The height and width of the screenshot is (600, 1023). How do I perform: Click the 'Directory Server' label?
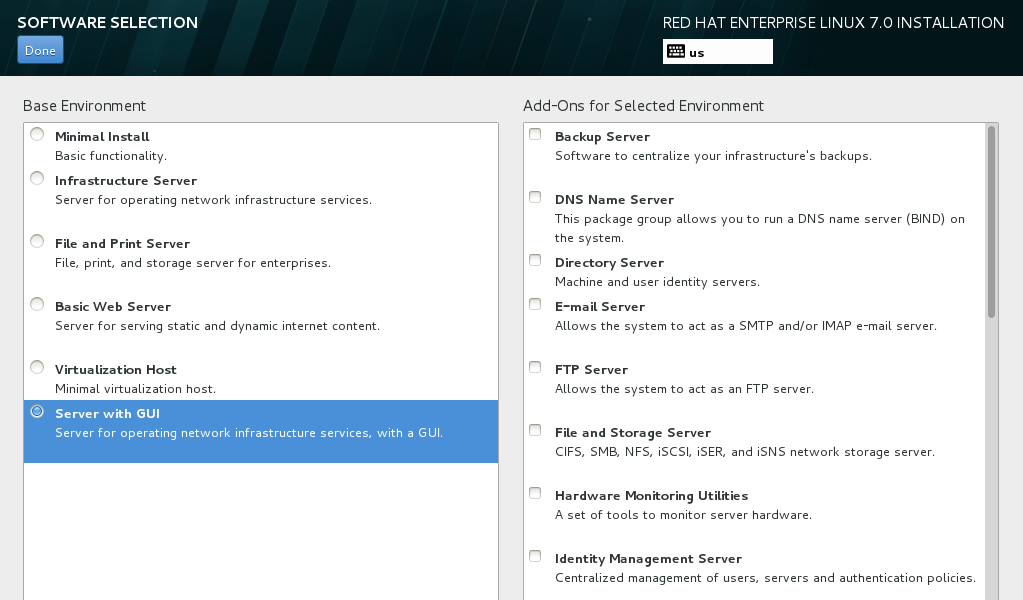(x=609, y=263)
